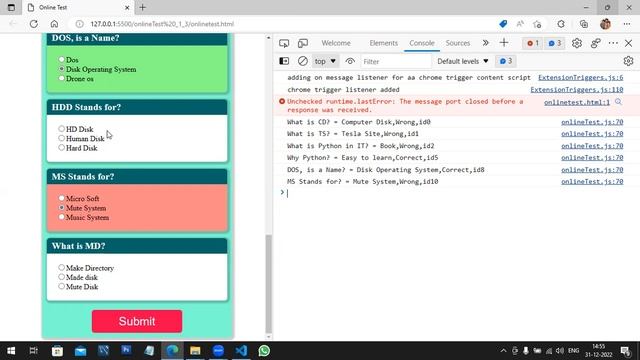Image resolution: width=640 pixels, height=360 pixels.
Task: Switch to the Console tab
Action: click(422, 43)
